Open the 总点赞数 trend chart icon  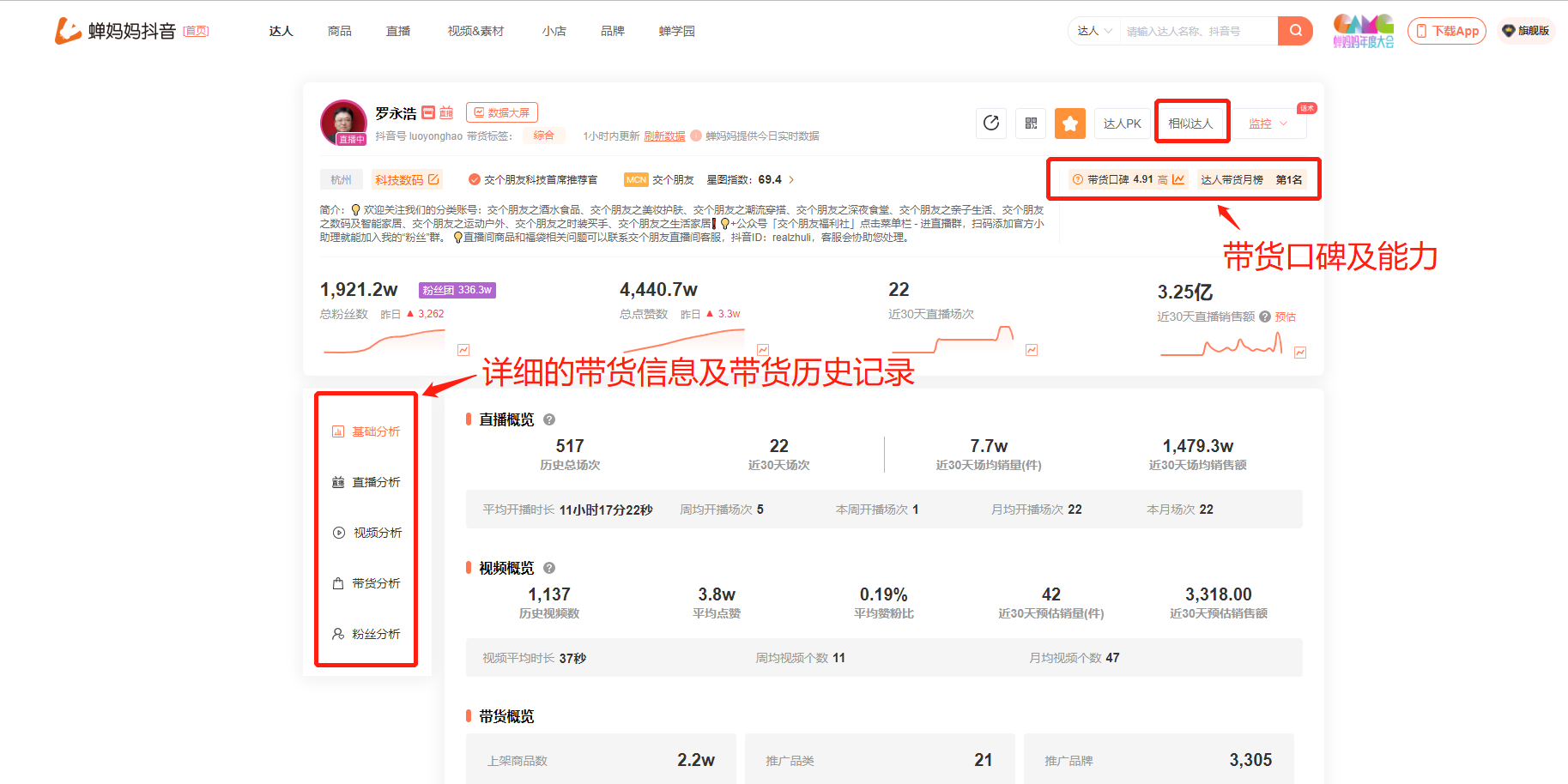pyautogui.click(x=763, y=350)
